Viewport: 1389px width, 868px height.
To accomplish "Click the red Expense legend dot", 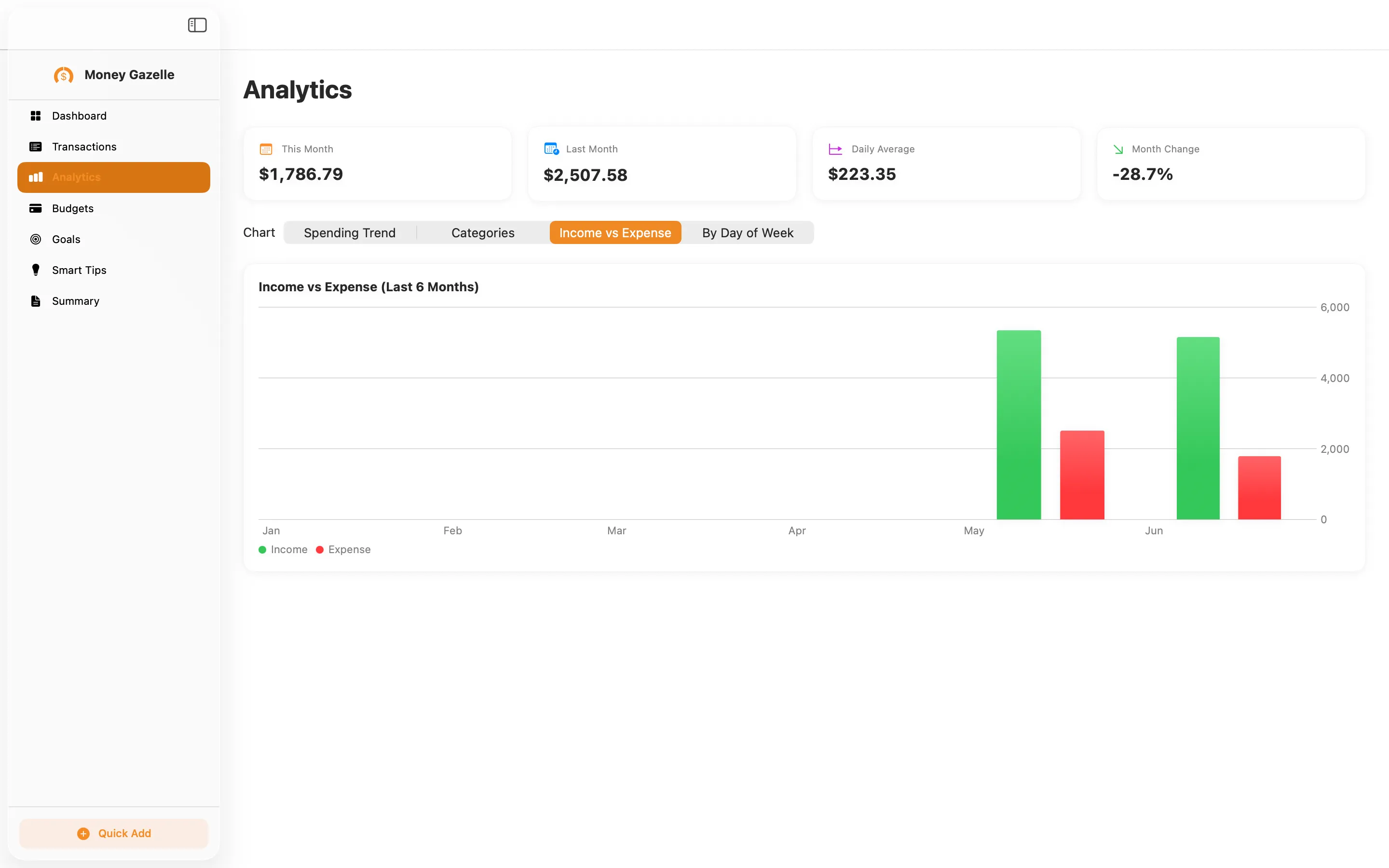I will (320, 550).
